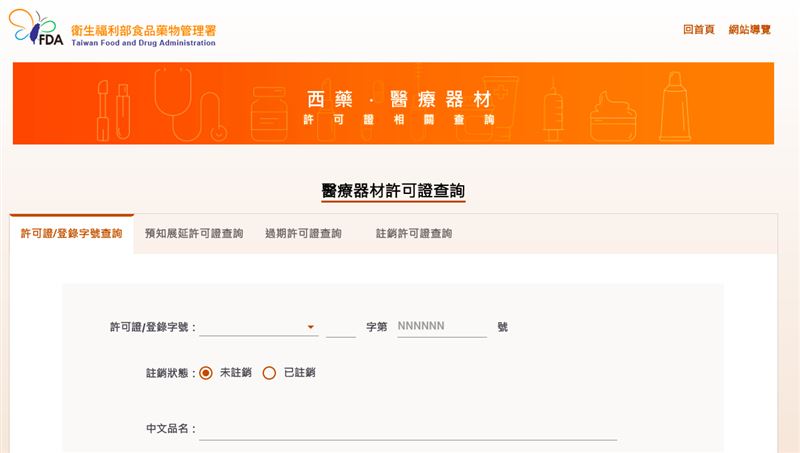Select the 許可證/登錄字號查詢 tab

[71, 234]
